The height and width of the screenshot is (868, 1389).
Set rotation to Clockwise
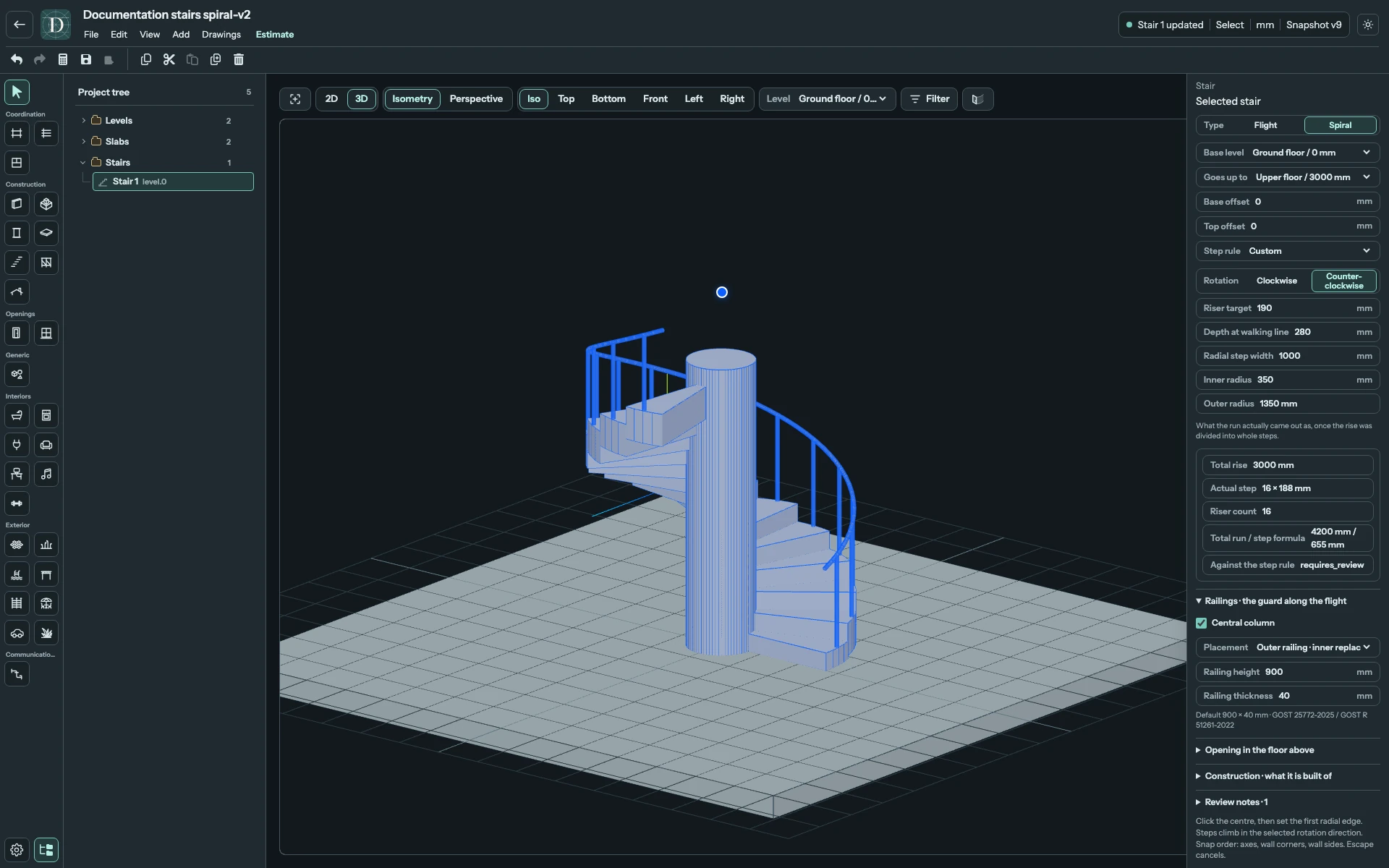coord(1277,281)
